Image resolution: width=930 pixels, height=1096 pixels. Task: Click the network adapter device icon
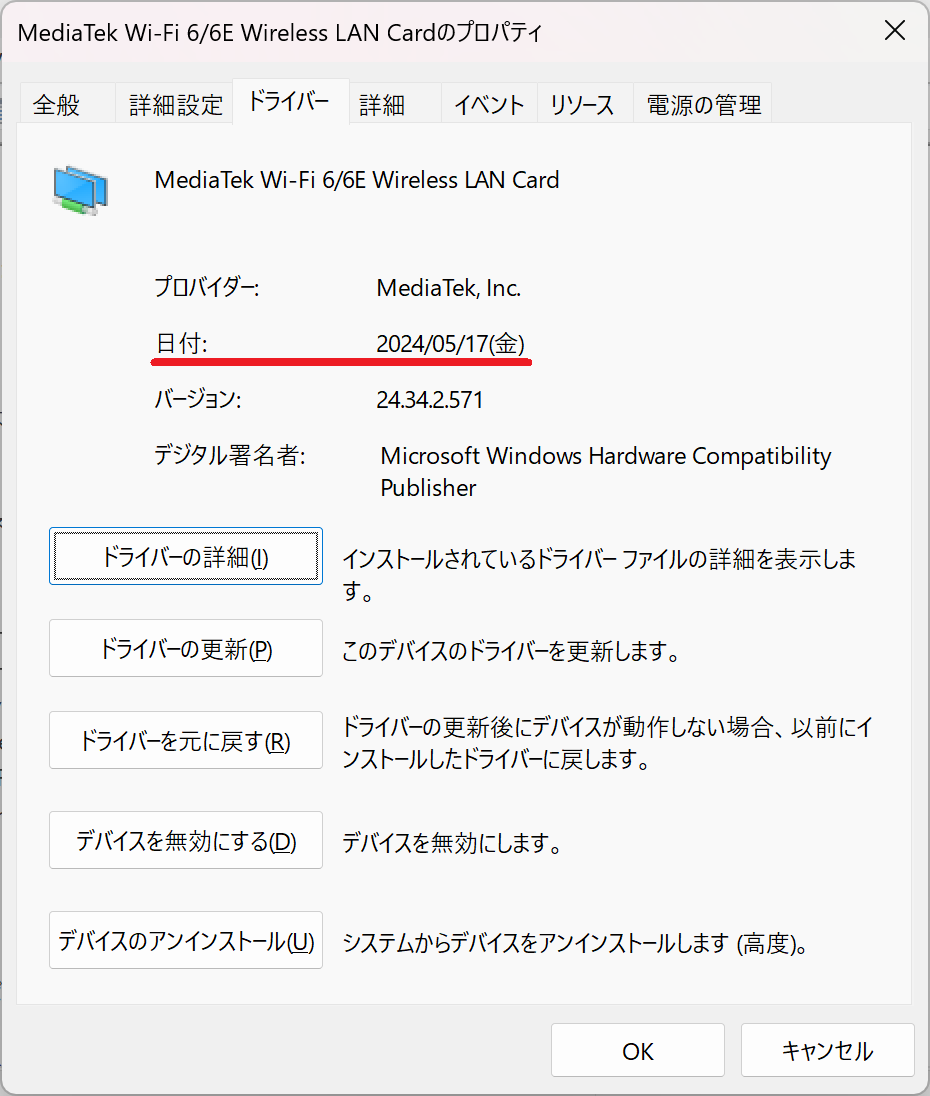[80, 190]
